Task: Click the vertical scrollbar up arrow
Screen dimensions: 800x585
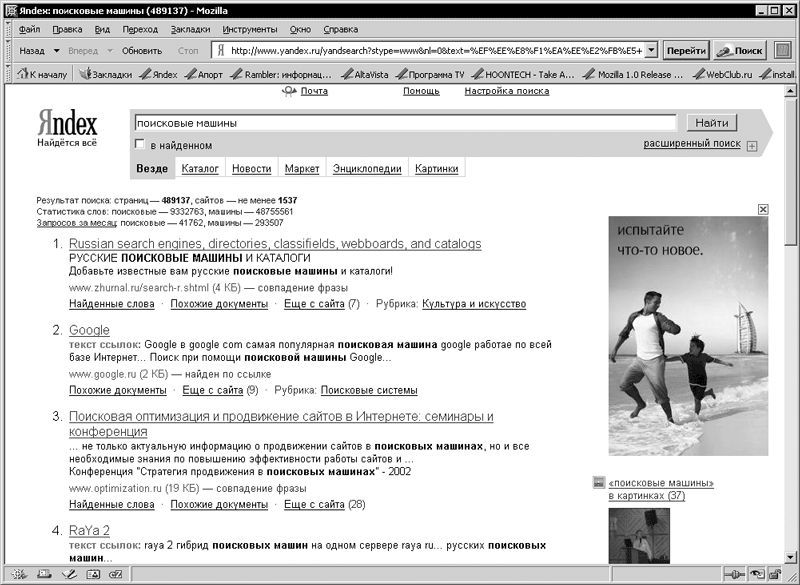Action: pos(790,91)
